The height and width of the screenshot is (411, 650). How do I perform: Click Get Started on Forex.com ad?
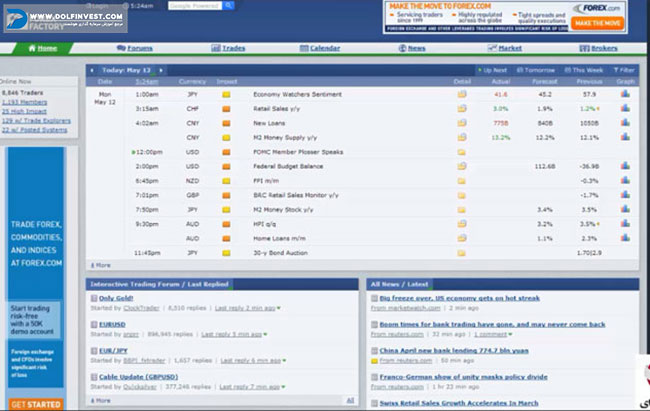click(34, 404)
